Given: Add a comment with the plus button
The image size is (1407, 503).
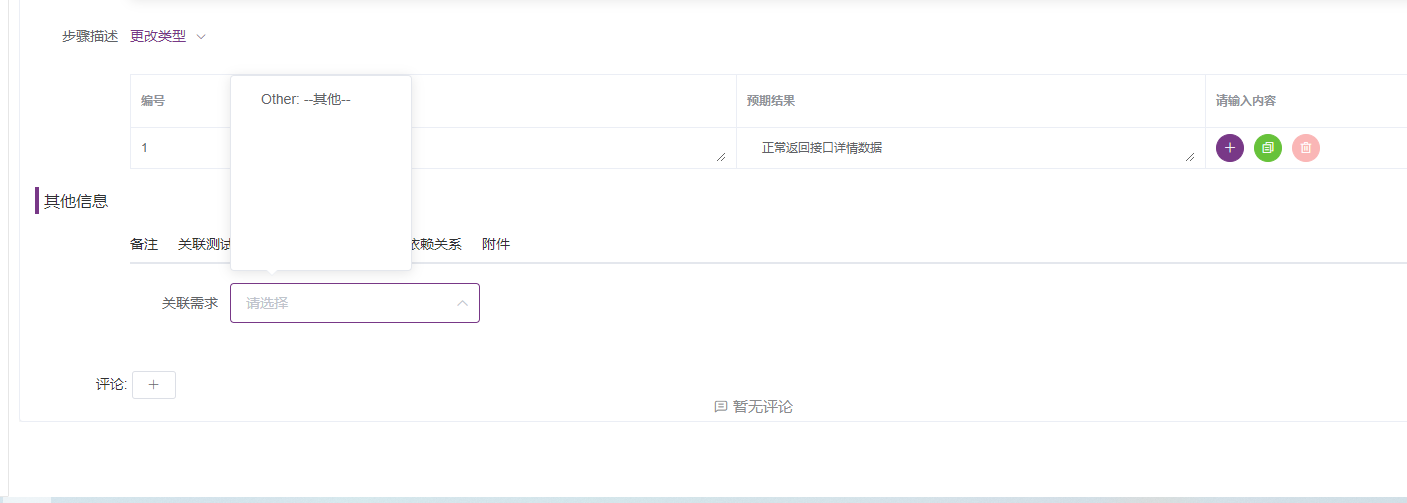Looking at the screenshot, I should point(154,385).
